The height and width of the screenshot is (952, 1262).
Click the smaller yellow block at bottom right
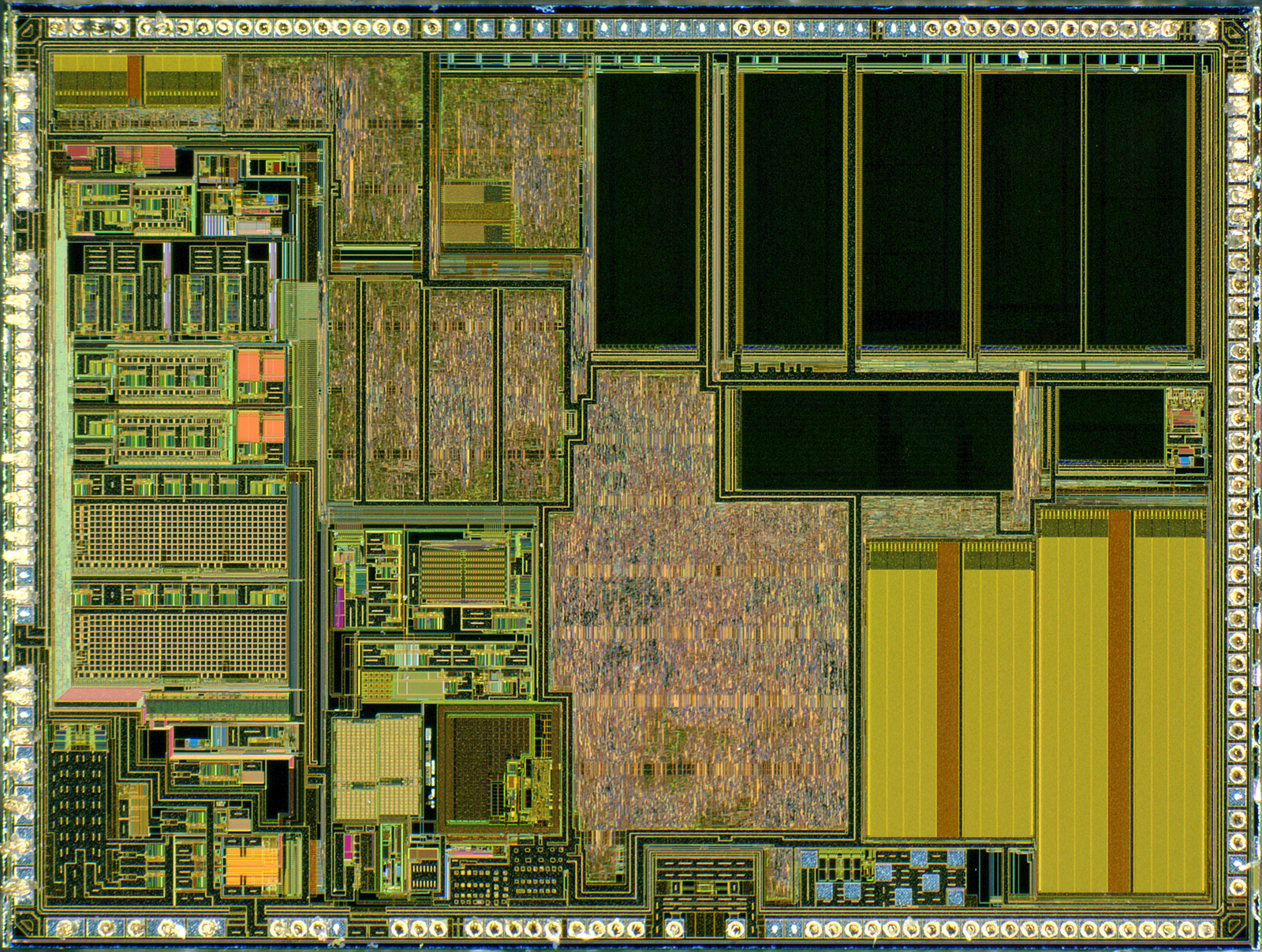click(949, 689)
